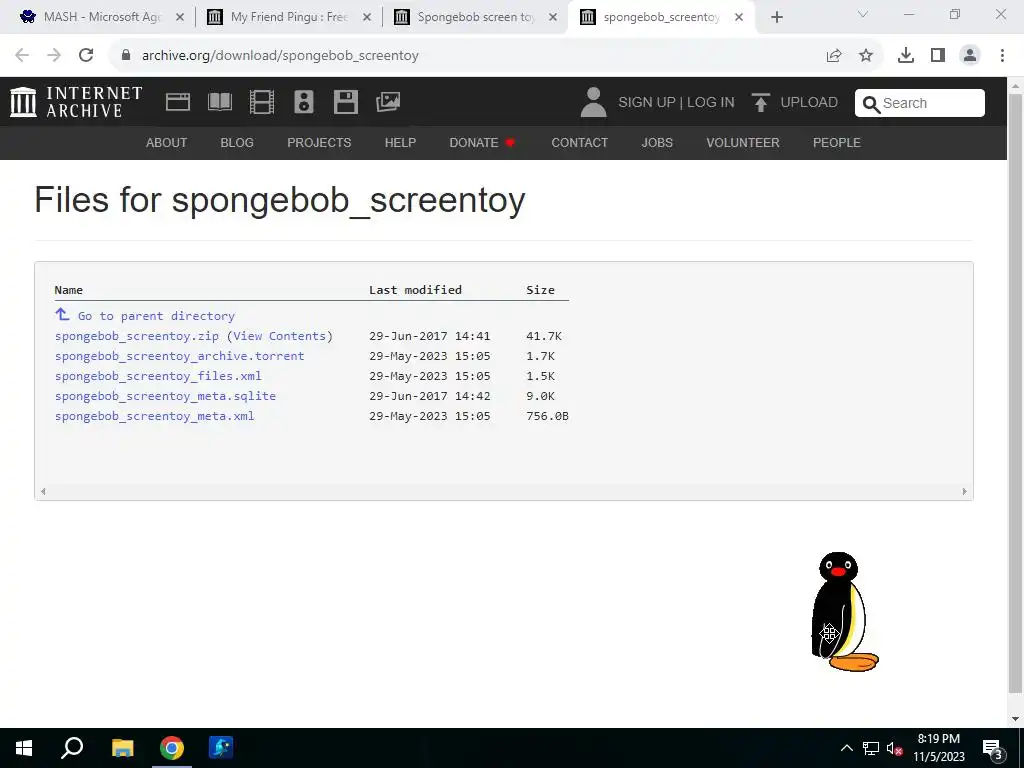Download spongebob_screentoy.zip
The image size is (1024, 768).
[136, 336]
